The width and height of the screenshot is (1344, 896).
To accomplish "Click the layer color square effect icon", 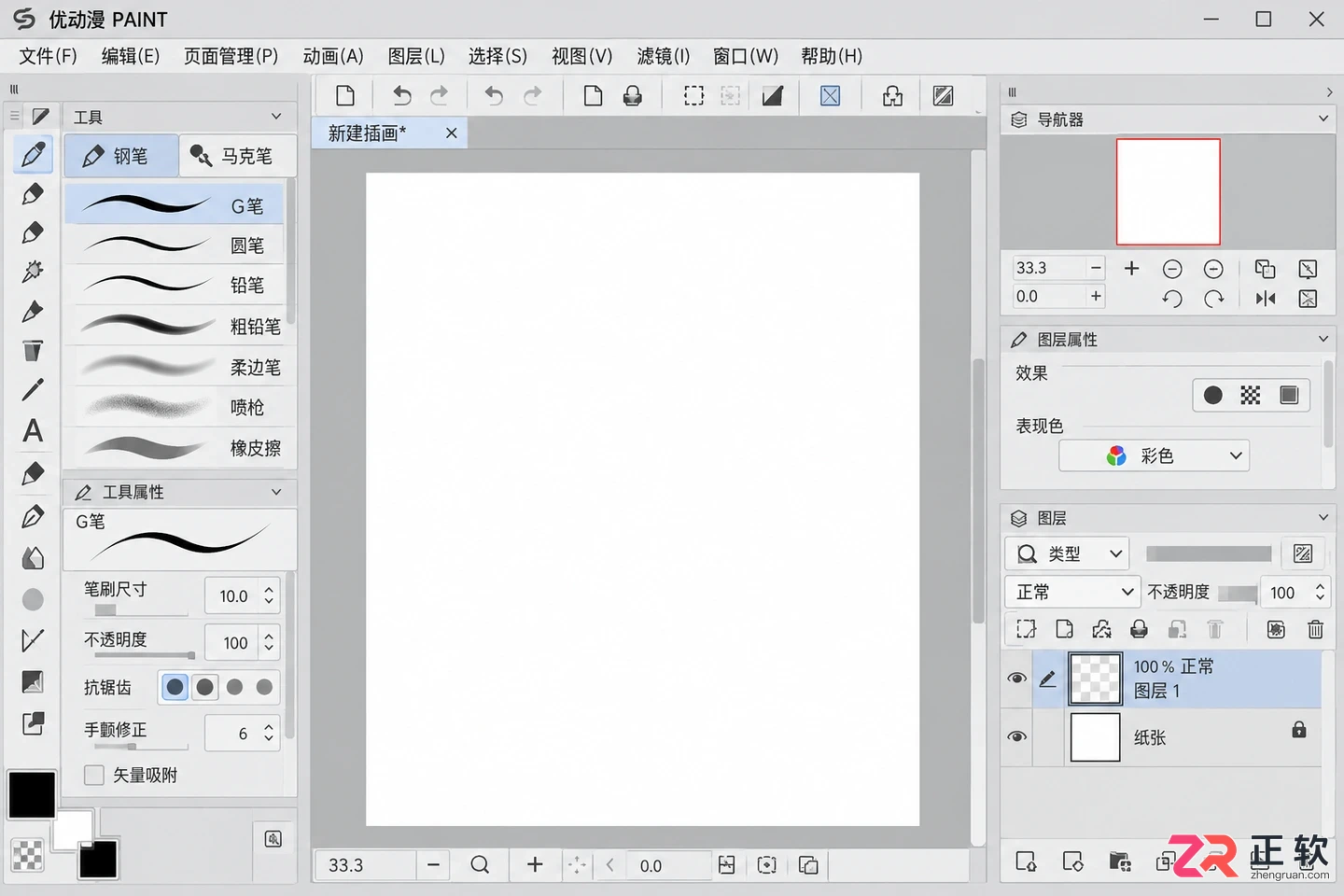I will pos(1289,396).
